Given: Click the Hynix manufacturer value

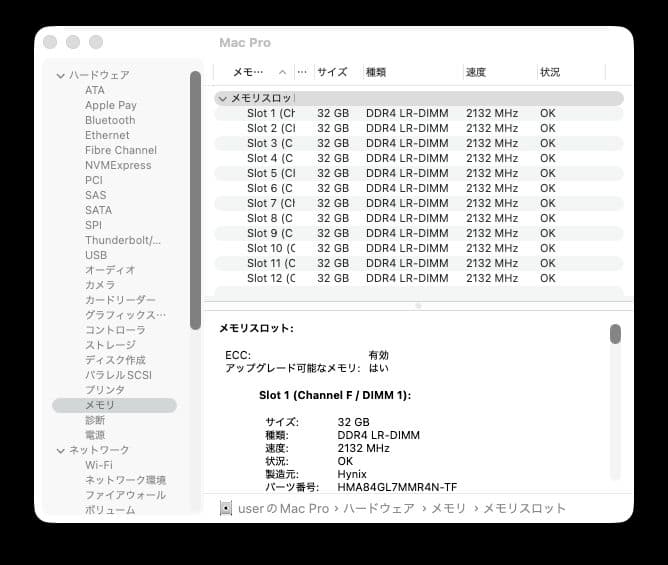Looking at the screenshot, I should tap(352, 474).
